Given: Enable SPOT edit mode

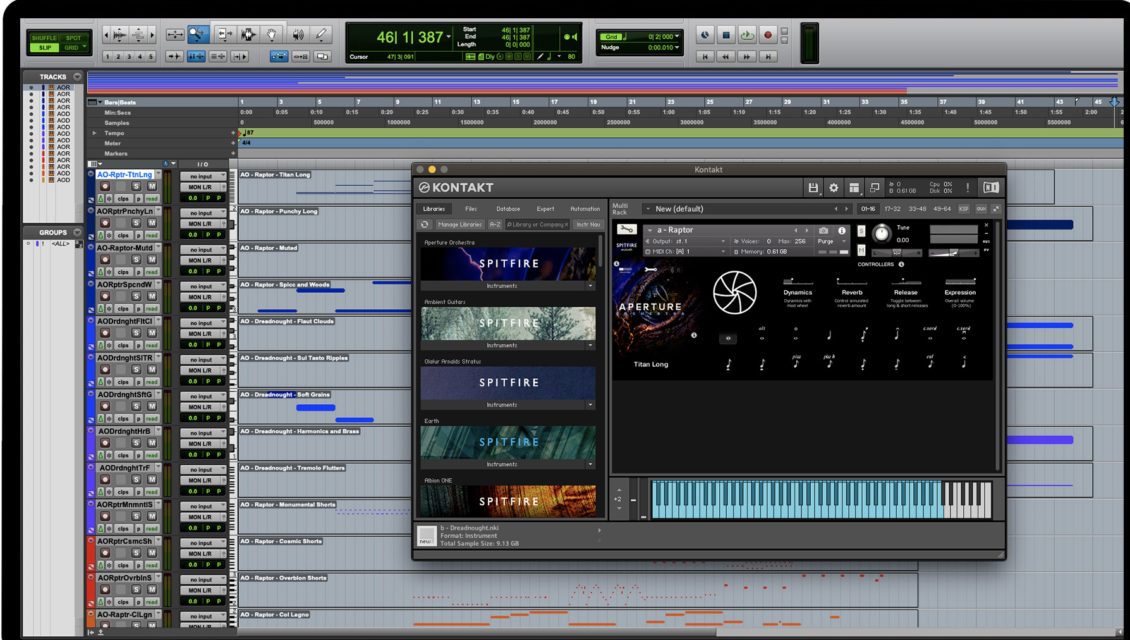Looking at the screenshot, I should 74,38.
